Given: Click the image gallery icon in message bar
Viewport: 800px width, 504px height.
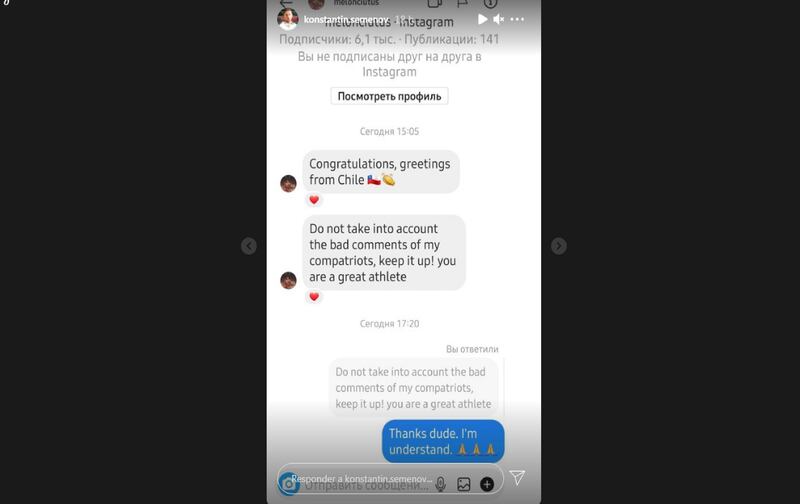Looking at the screenshot, I should [463, 484].
